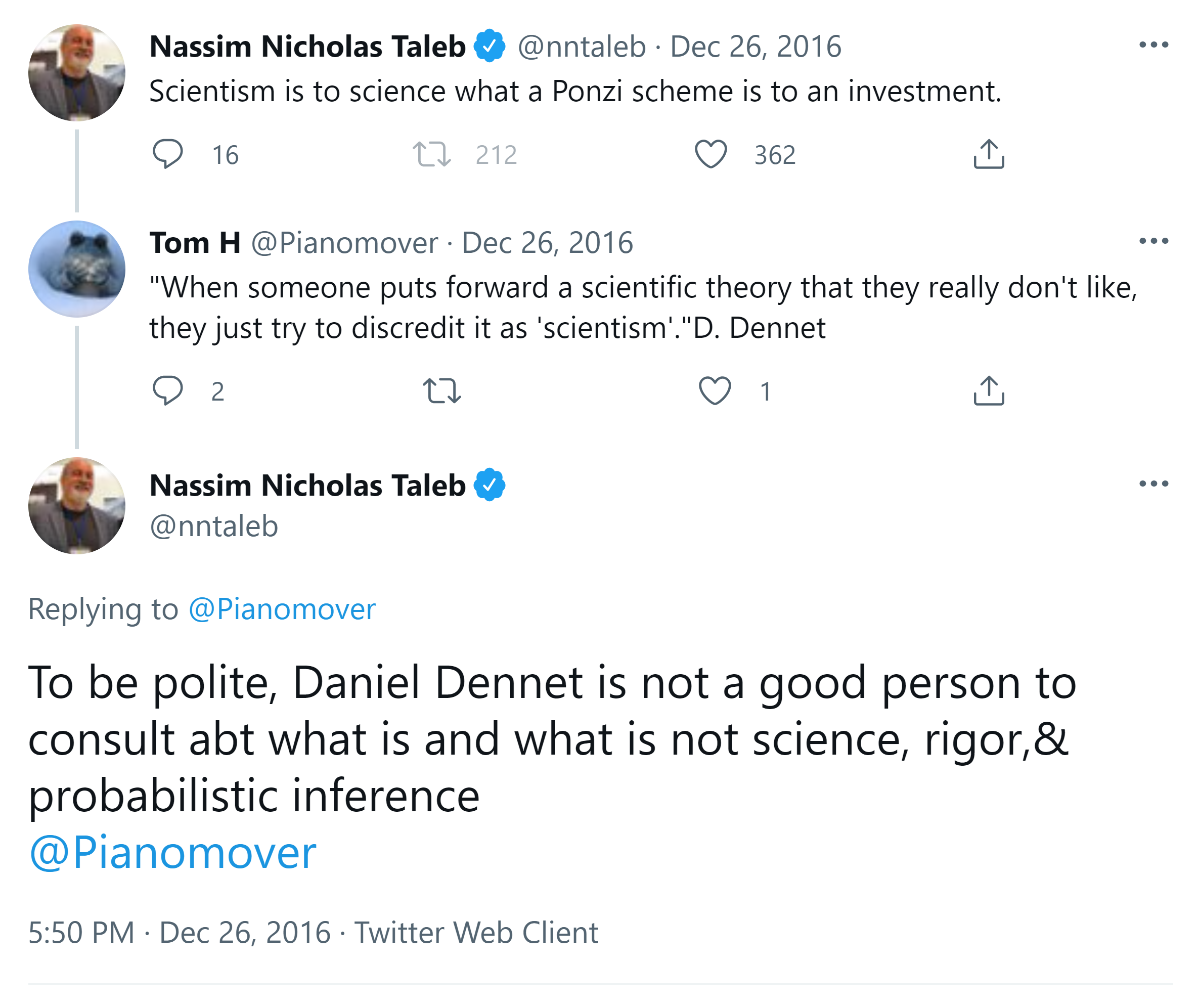Open more options on first Taleb tweet
1198x1008 pixels.
(1153, 45)
